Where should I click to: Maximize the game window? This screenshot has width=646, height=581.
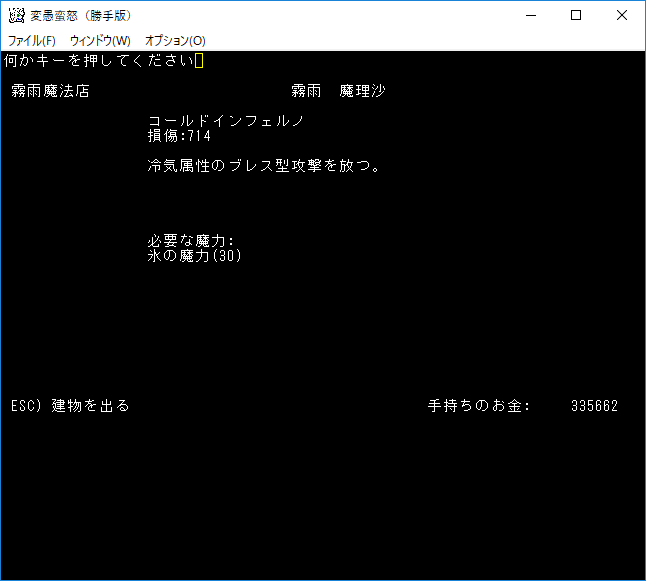tap(576, 16)
